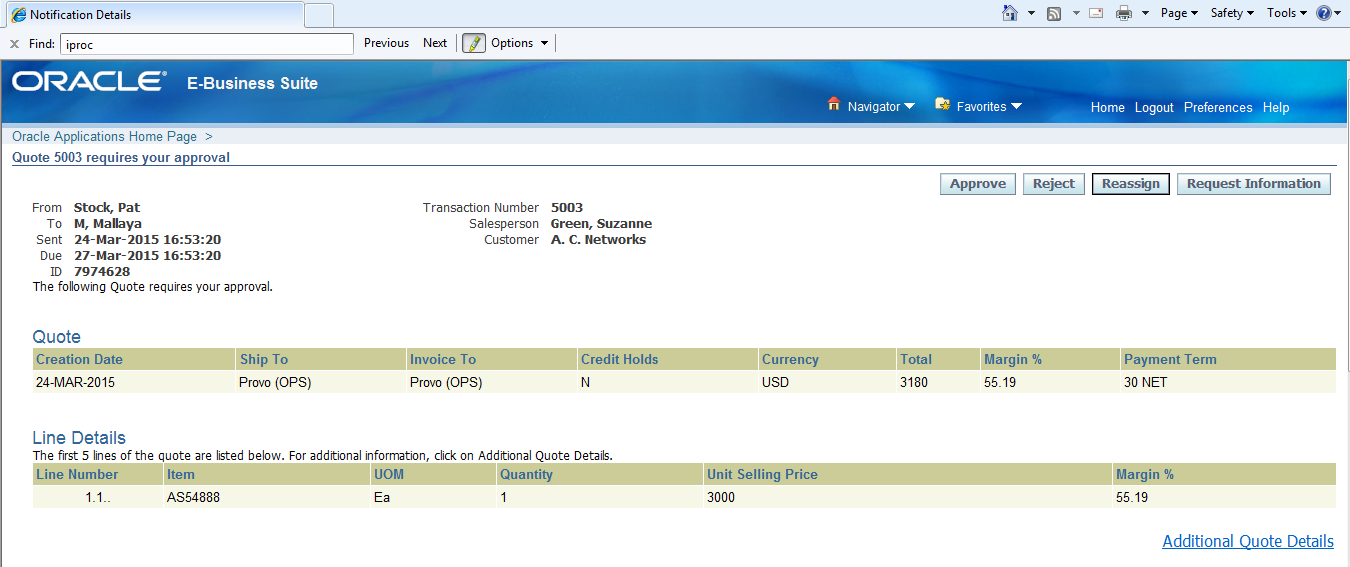Click the blue Help question mark icon
This screenshot has width=1350, height=567.
[x=1324, y=13]
